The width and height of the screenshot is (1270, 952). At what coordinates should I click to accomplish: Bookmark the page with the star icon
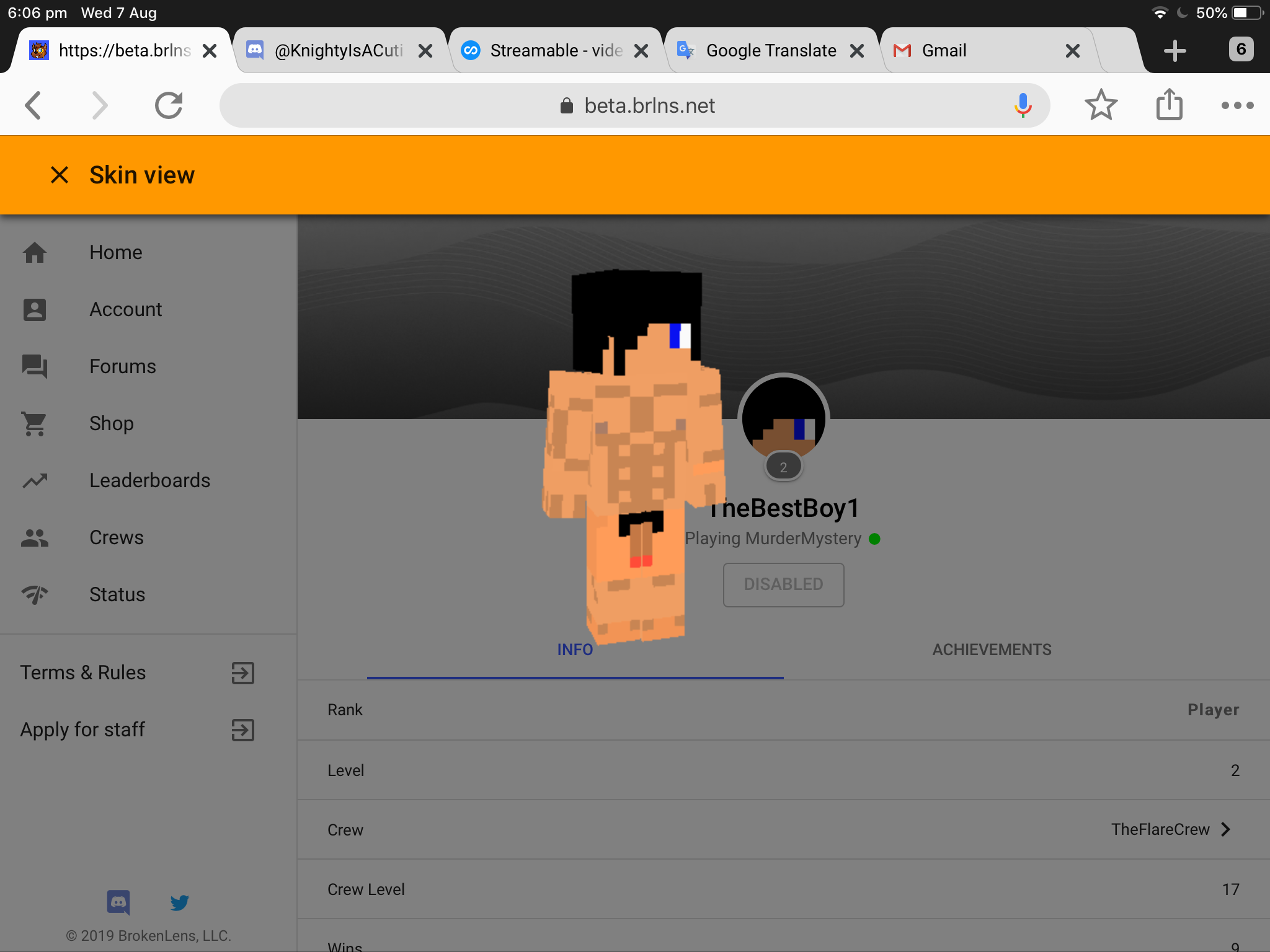[1101, 105]
